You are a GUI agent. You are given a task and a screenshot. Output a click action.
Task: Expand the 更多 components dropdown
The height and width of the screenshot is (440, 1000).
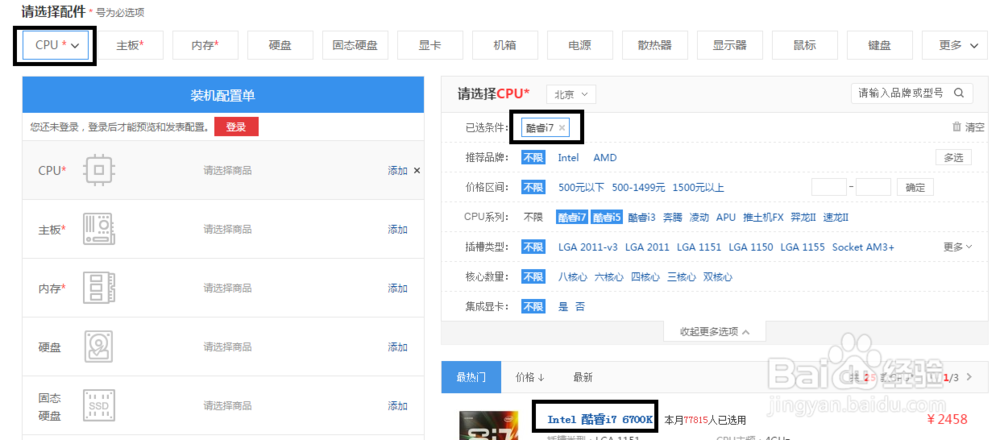[x=955, y=45]
